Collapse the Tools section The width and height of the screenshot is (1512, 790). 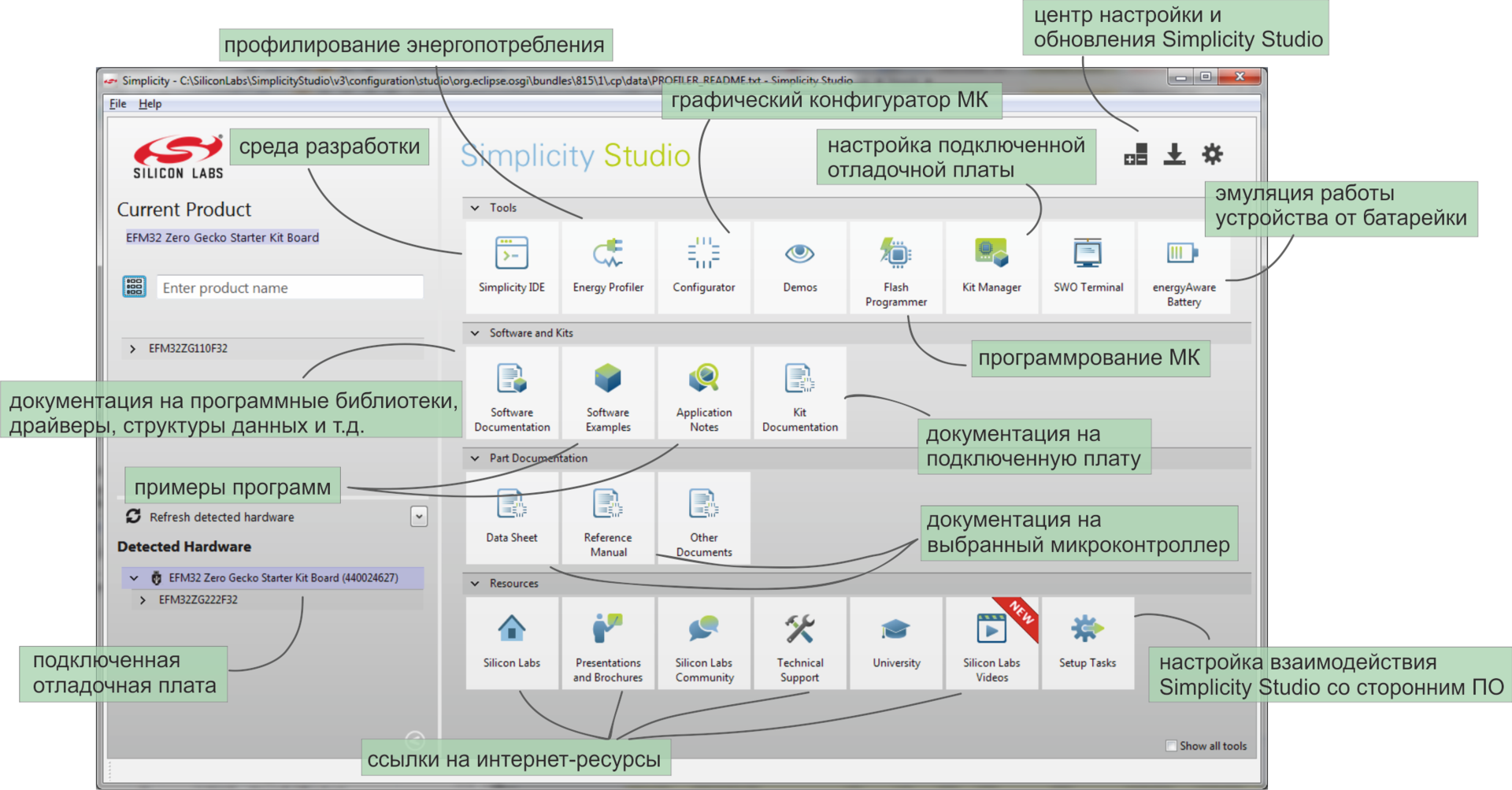pyautogui.click(x=475, y=208)
